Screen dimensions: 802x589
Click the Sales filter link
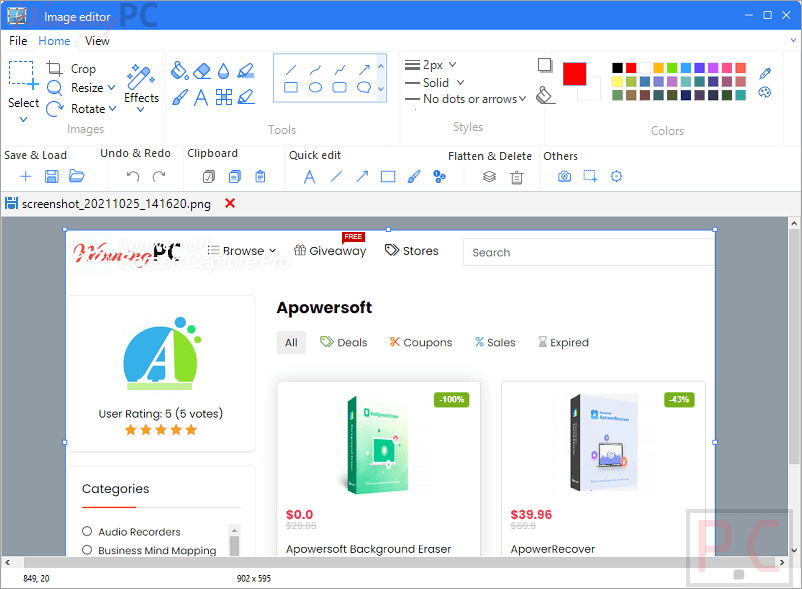[x=495, y=342]
